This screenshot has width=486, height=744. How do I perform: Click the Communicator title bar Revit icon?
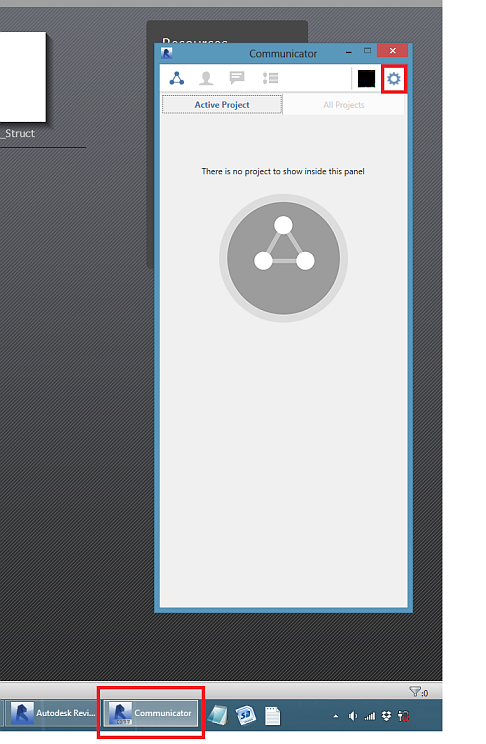pyautogui.click(x=167, y=53)
